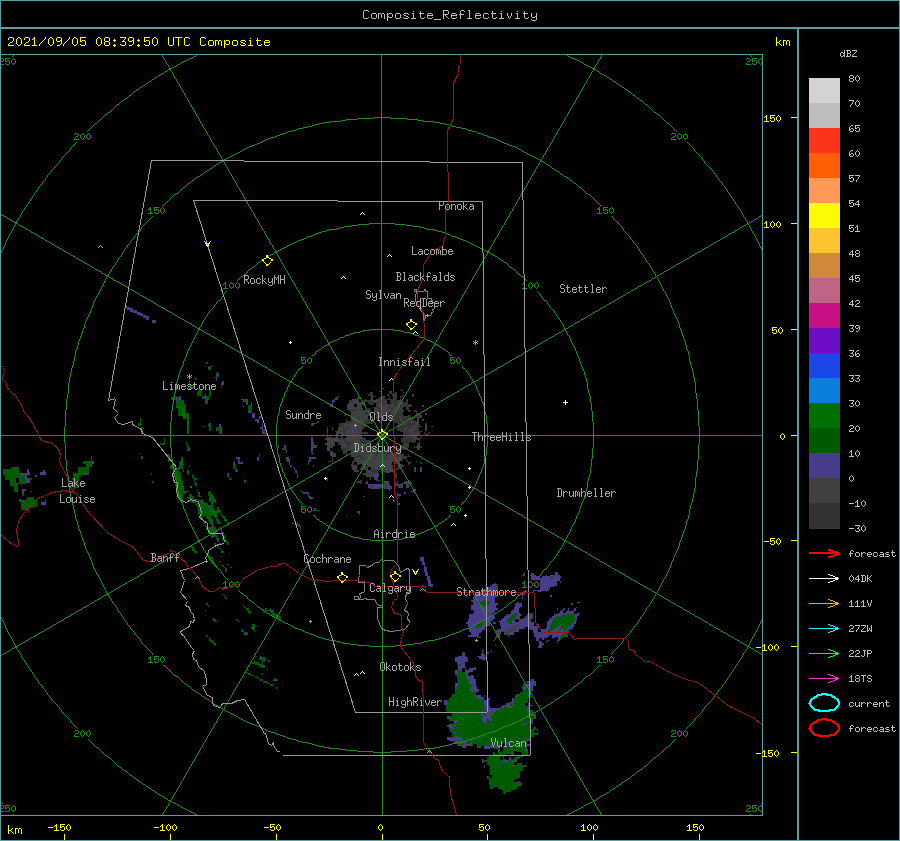Viewport: 900px width, 841px height.
Task: Click the Lacombe town label
Action: [x=432, y=251]
